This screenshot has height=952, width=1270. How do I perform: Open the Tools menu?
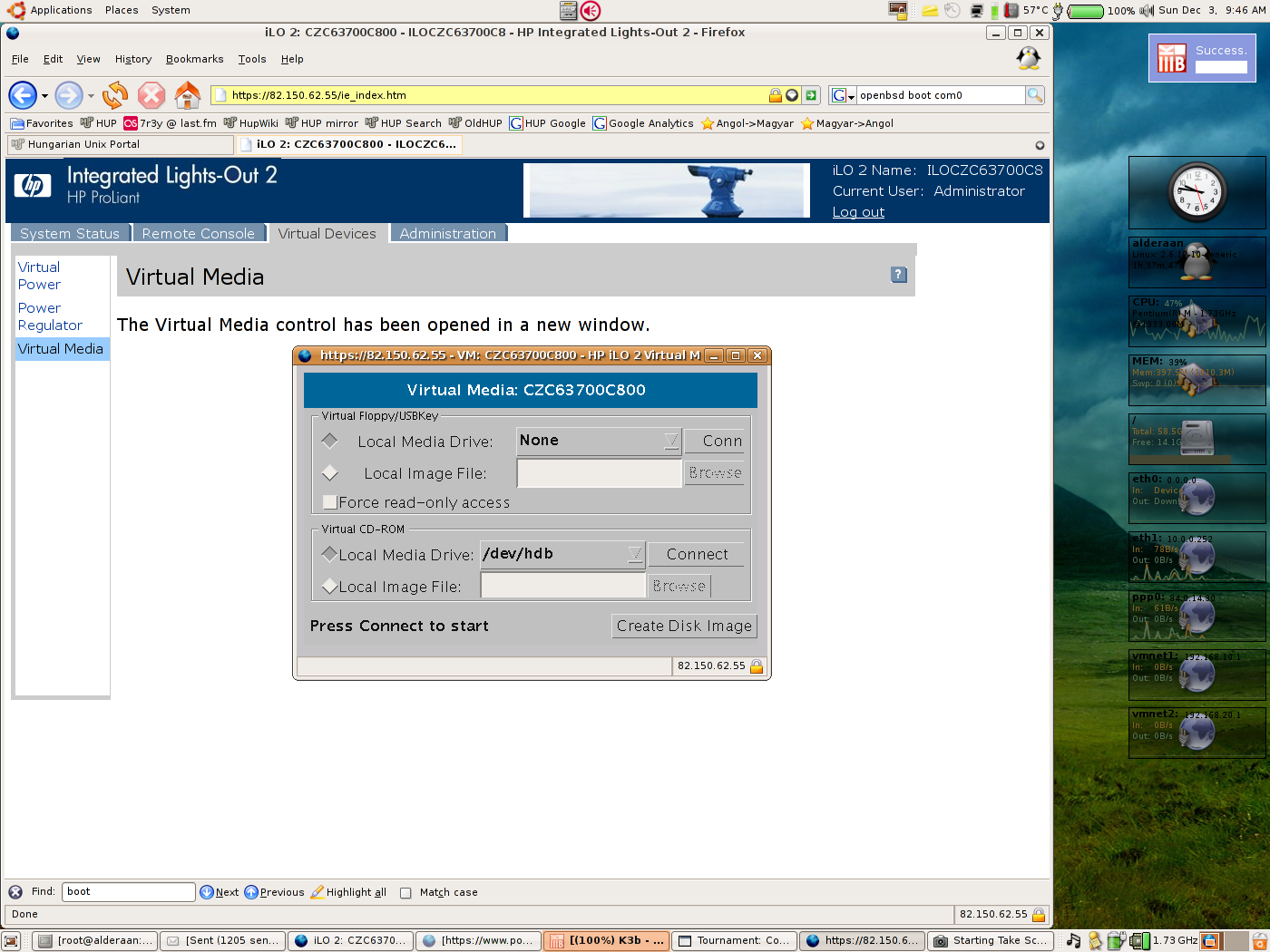[x=252, y=59]
